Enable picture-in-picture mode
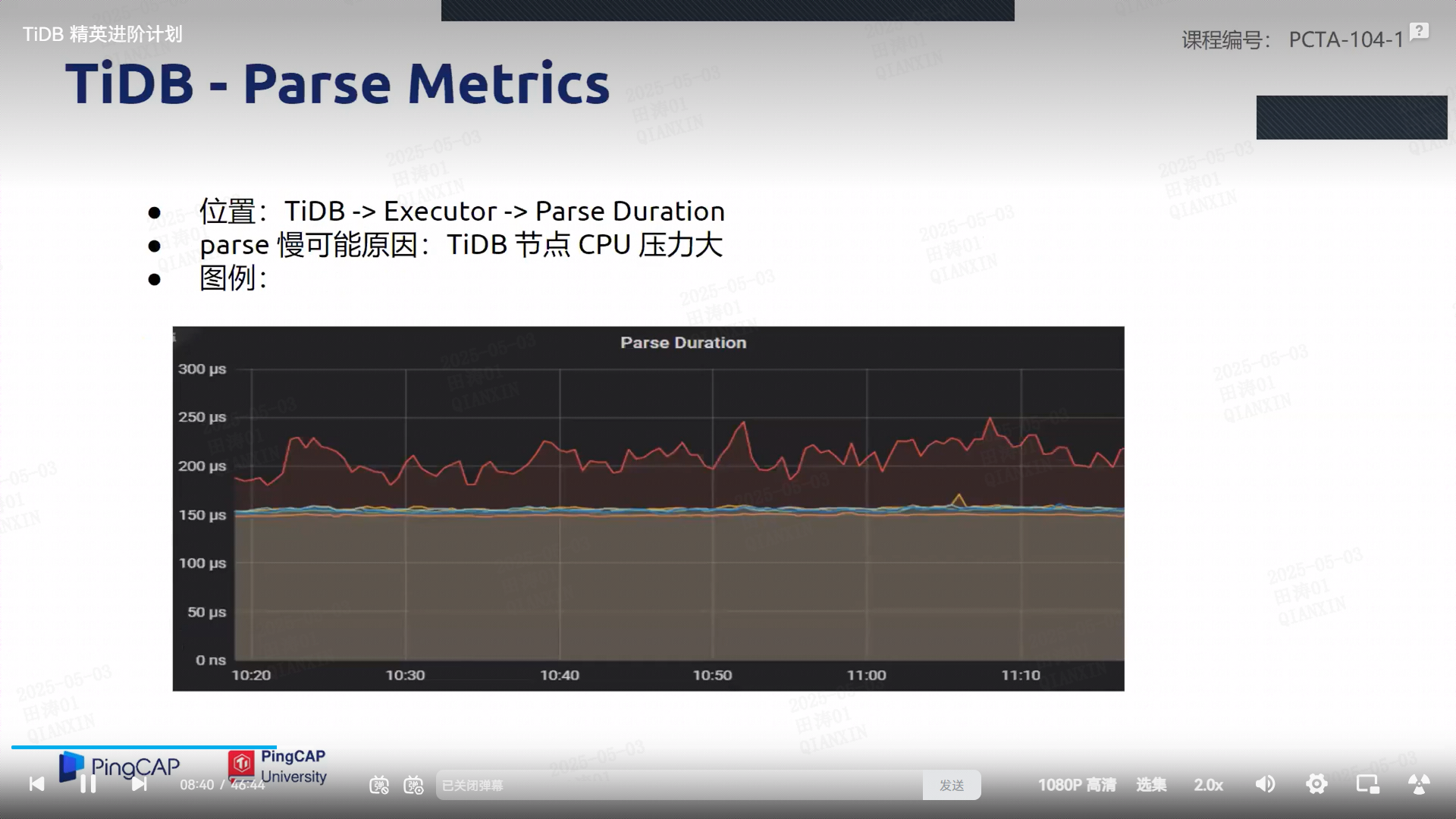Viewport: 1456px width, 819px height. (1367, 785)
